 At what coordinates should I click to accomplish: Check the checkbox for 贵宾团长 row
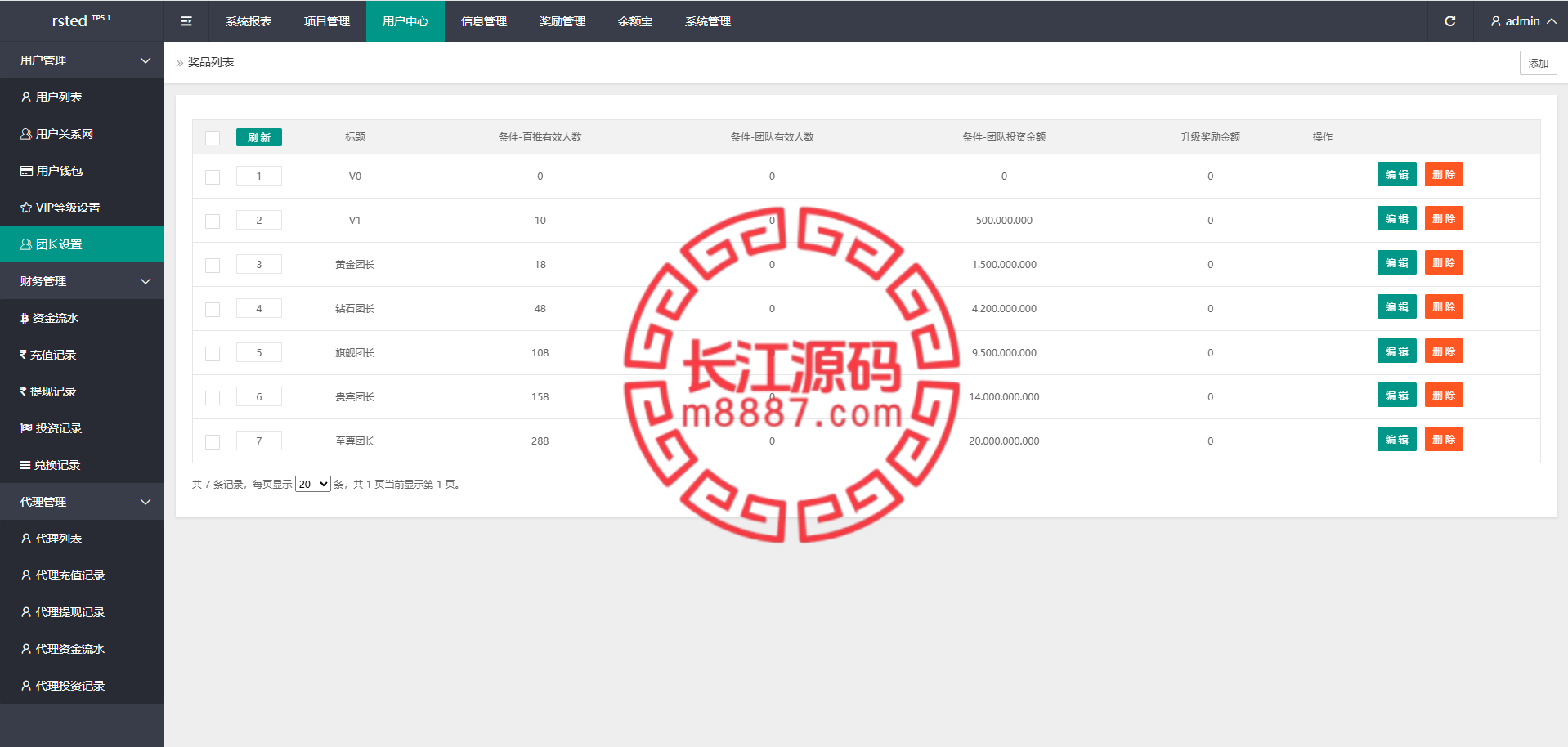213,398
